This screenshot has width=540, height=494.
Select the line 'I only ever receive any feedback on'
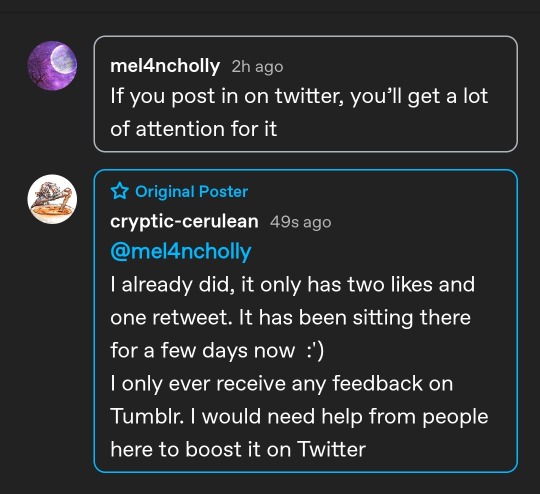pos(282,383)
